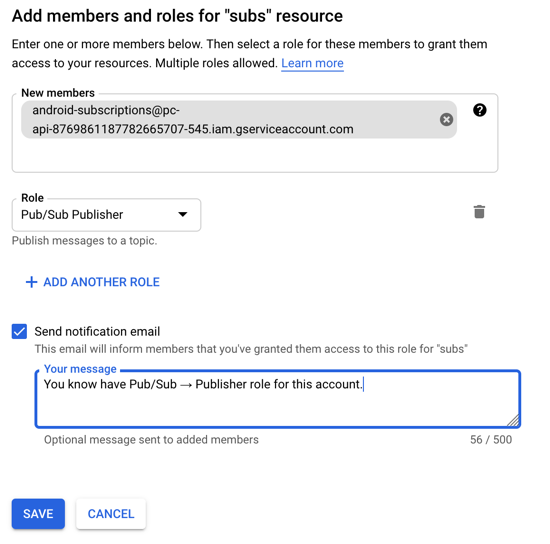This screenshot has width=550, height=544.
Task: Select the service account email chip text
Action: pos(193,120)
